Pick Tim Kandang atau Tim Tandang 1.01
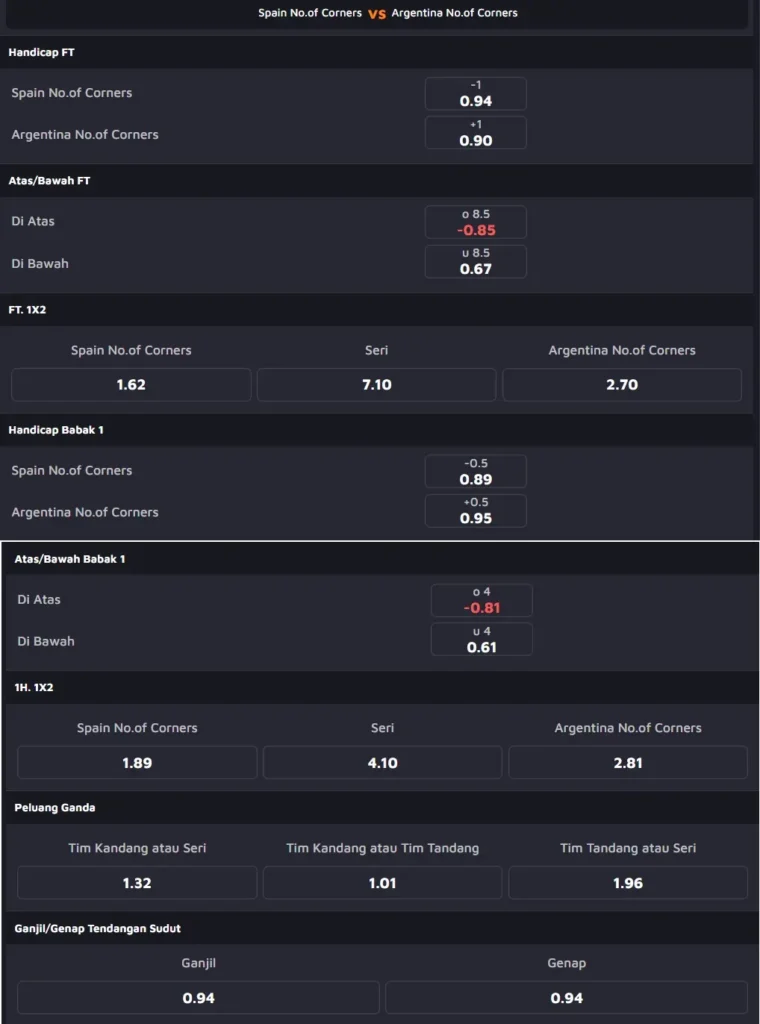This screenshot has width=760, height=1024. coord(383,882)
